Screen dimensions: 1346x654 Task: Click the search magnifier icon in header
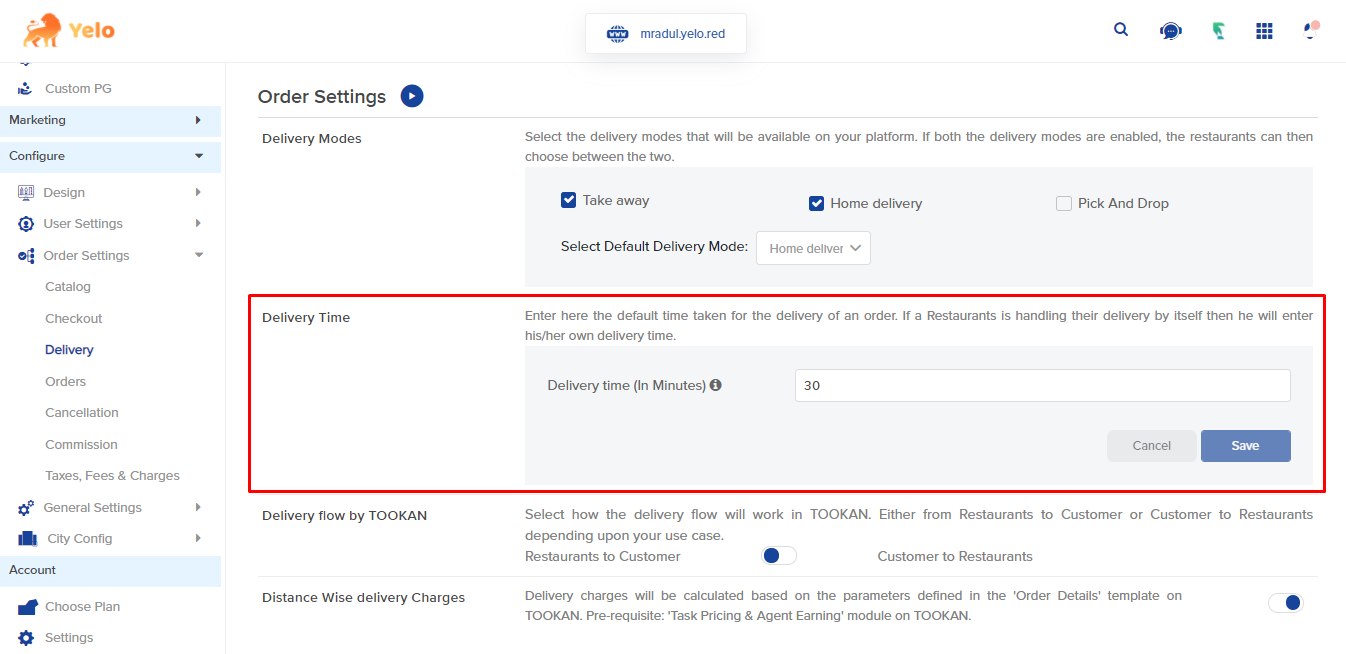[1121, 30]
